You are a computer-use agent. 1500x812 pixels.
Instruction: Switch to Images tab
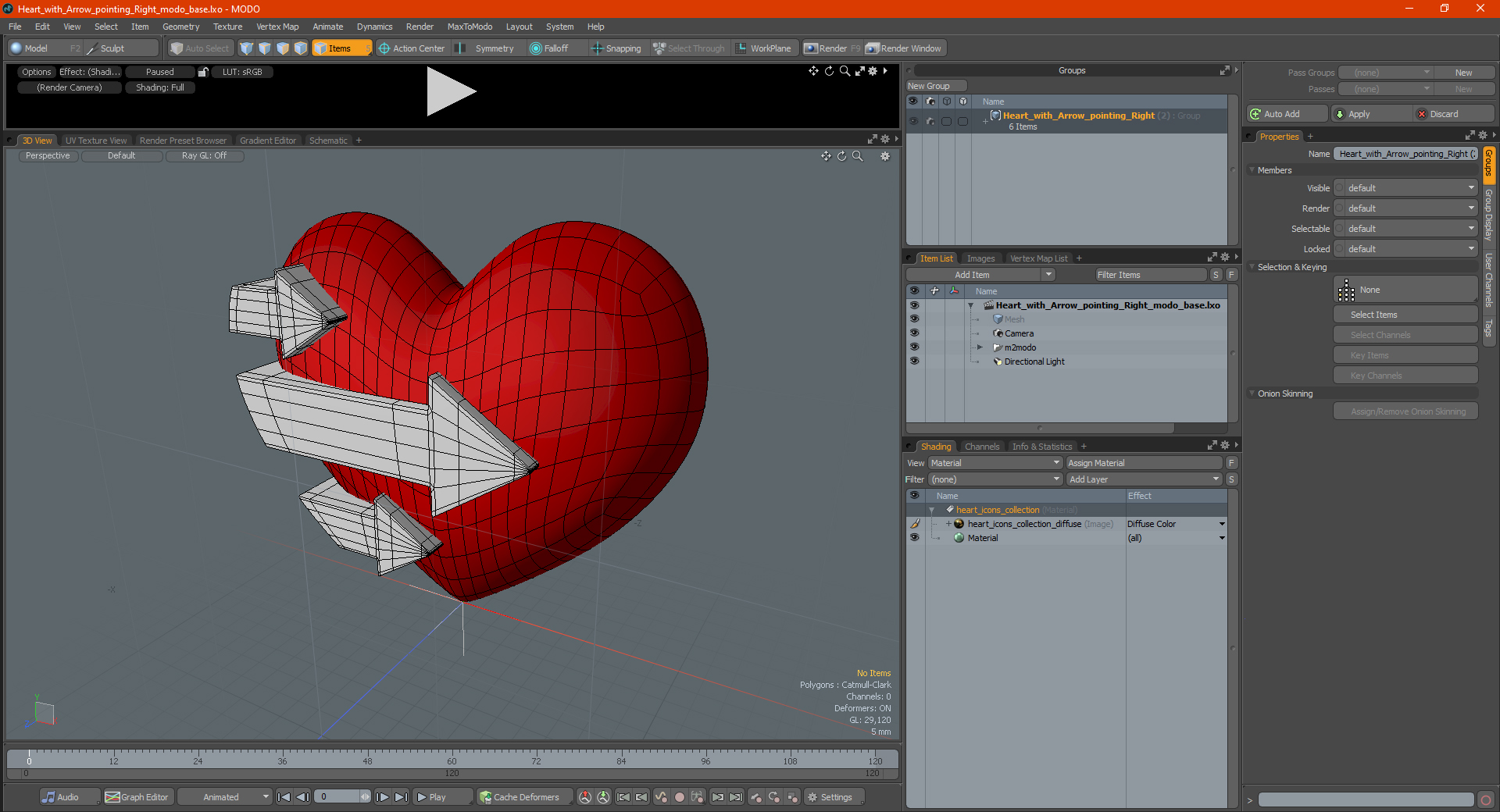(980, 258)
